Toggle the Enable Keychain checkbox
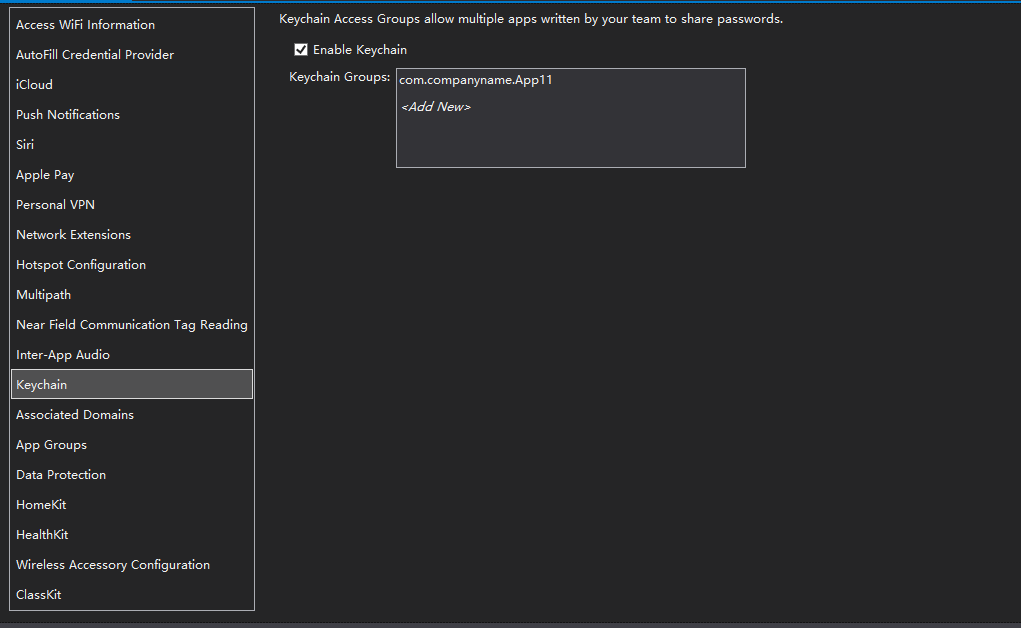The height and width of the screenshot is (628, 1021). 301,50
